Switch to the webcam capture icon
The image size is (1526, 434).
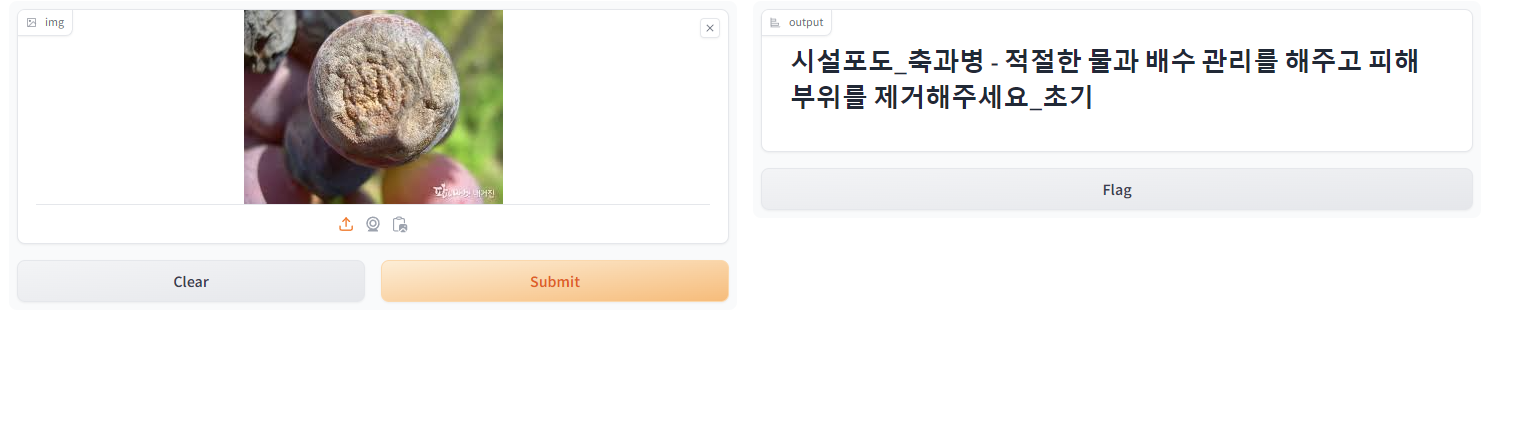[x=373, y=224]
